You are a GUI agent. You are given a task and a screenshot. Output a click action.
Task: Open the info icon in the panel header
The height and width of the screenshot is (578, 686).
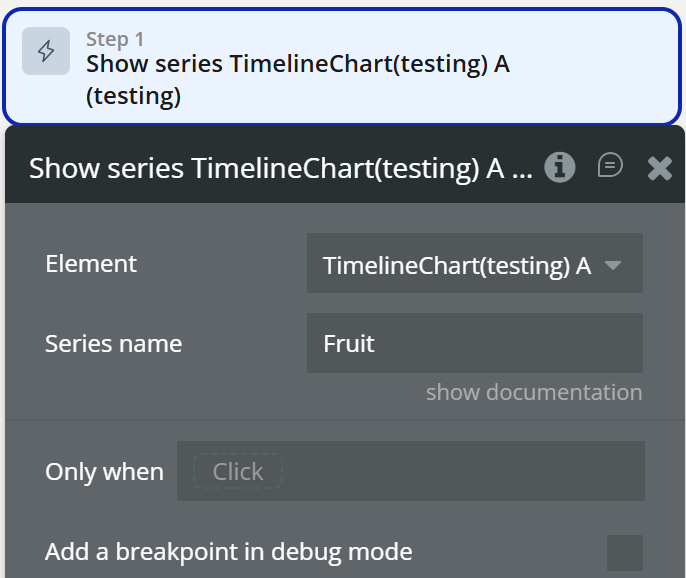pos(560,167)
